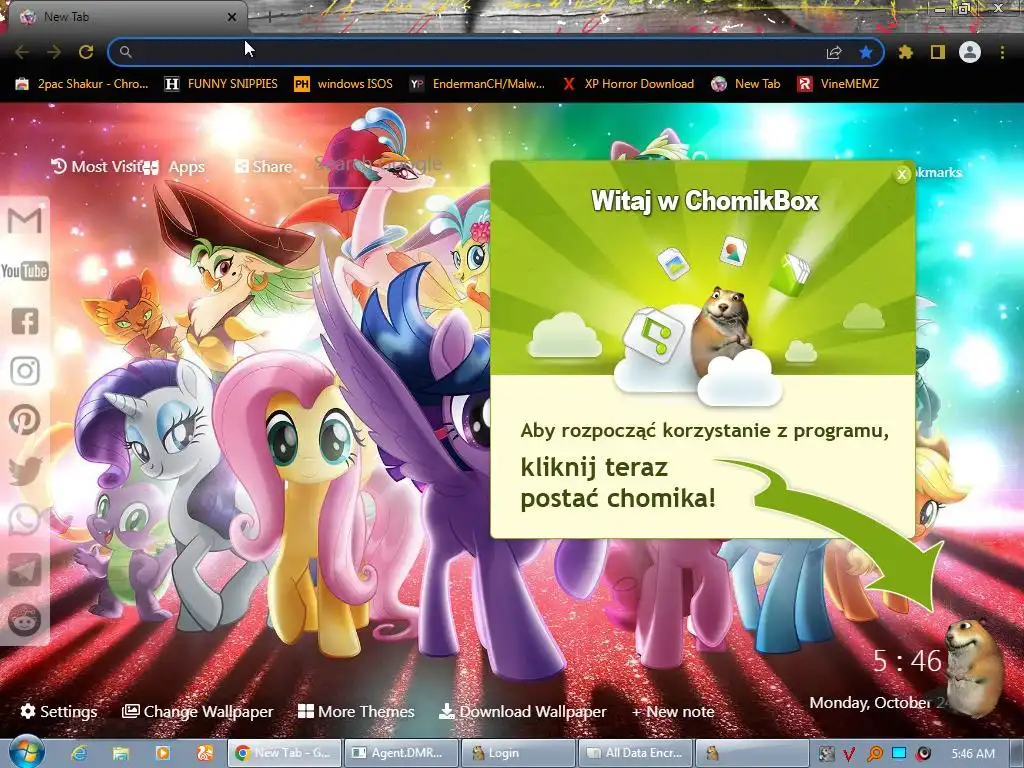Click the red V icon in the system tray

(x=849, y=754)
